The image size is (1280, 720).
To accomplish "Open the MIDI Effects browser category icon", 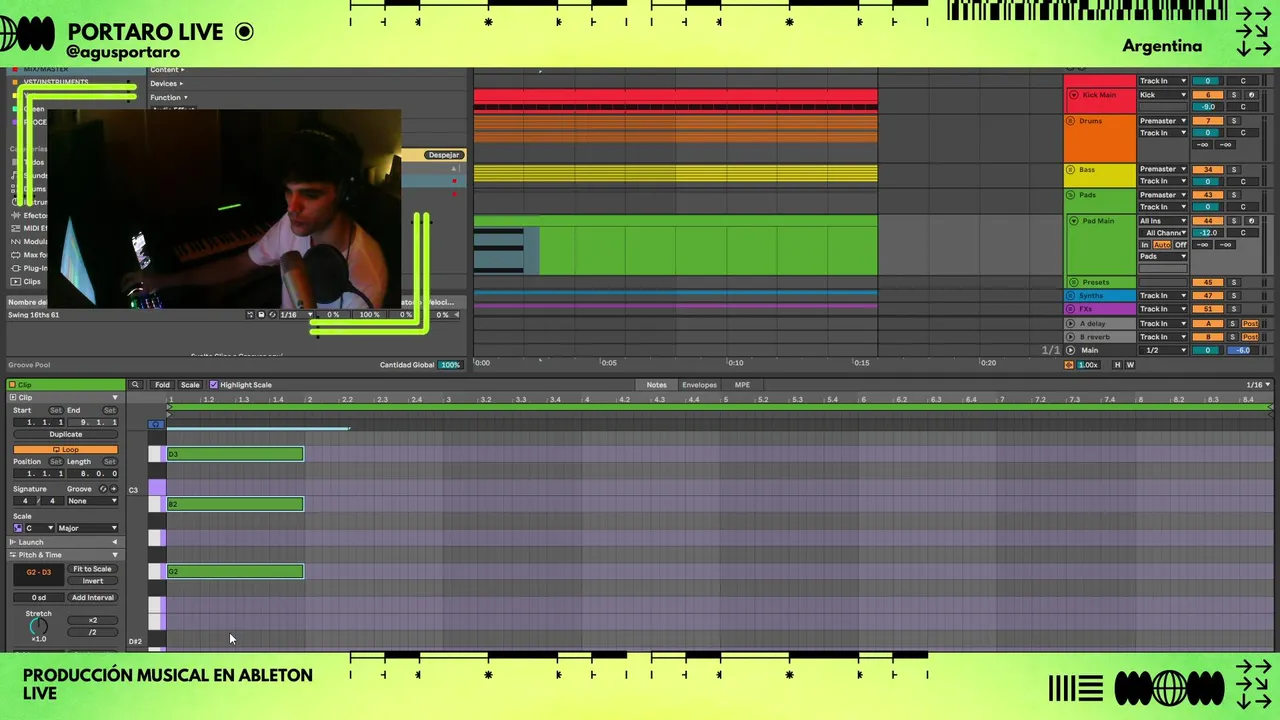I will click(16, 228).
